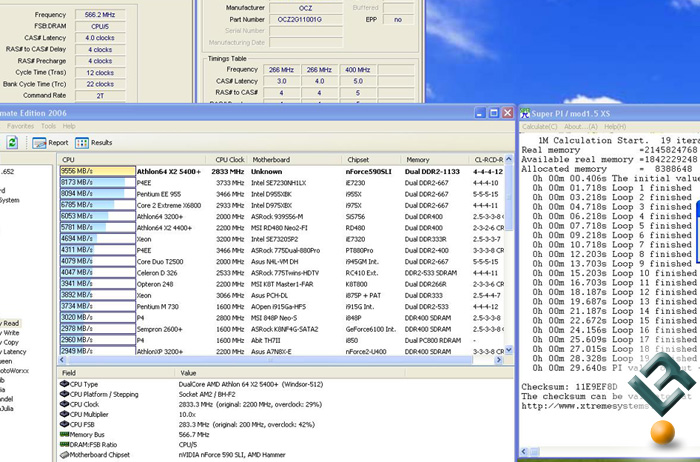This screenshot has height=462, width=700.
Task: Click the Part Number OCZ2G11001G field
Action: pyautogui.click(x=306, y=20)
